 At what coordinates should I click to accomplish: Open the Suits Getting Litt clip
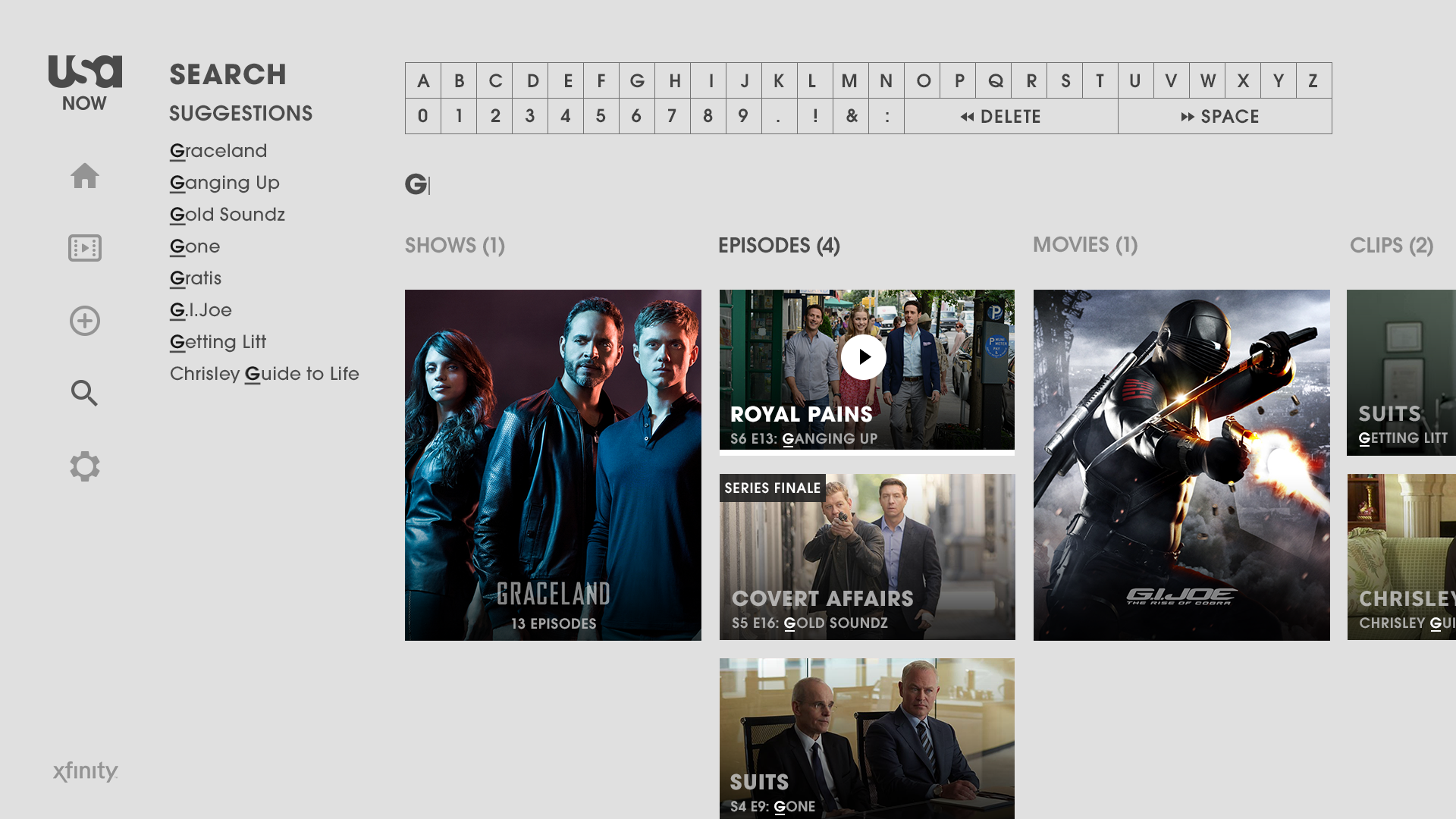tap(1401, 372)
